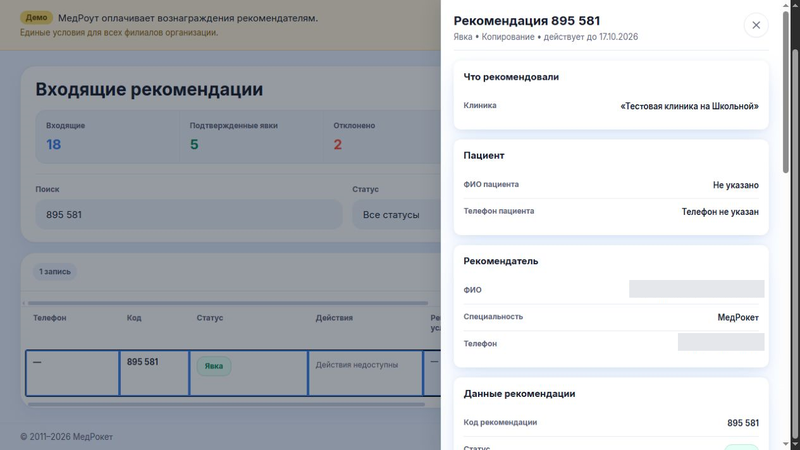800x450 pixels.
Task: Click clinic name «Тестовая клиника на Школьной»
Action: [x=689, y=106]
